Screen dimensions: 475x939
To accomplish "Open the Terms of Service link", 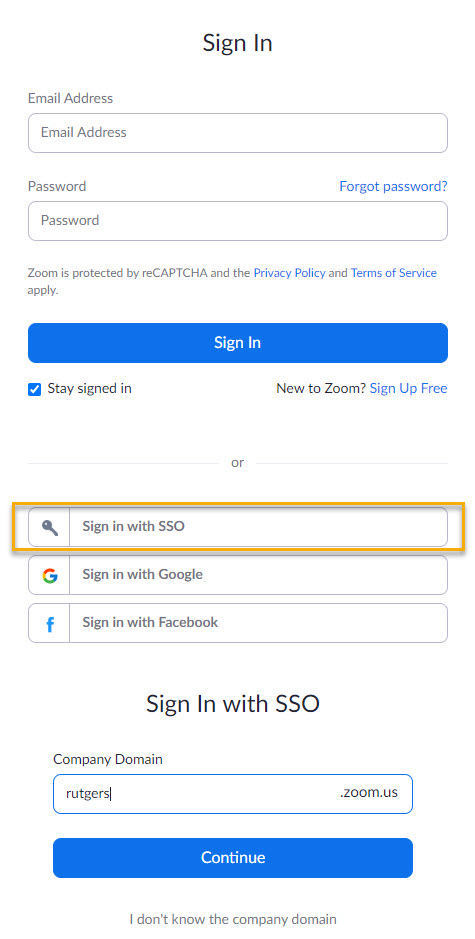I will pos(394,273).
